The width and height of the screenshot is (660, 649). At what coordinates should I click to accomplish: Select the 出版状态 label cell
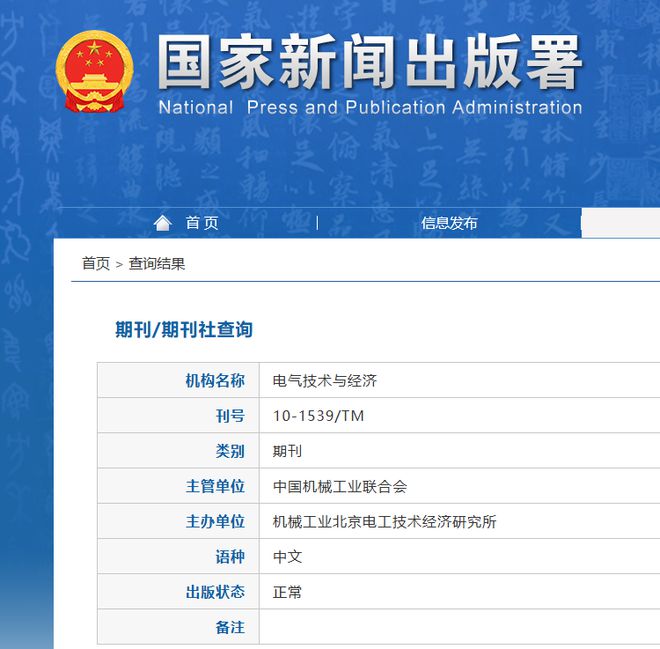(178, 592)
